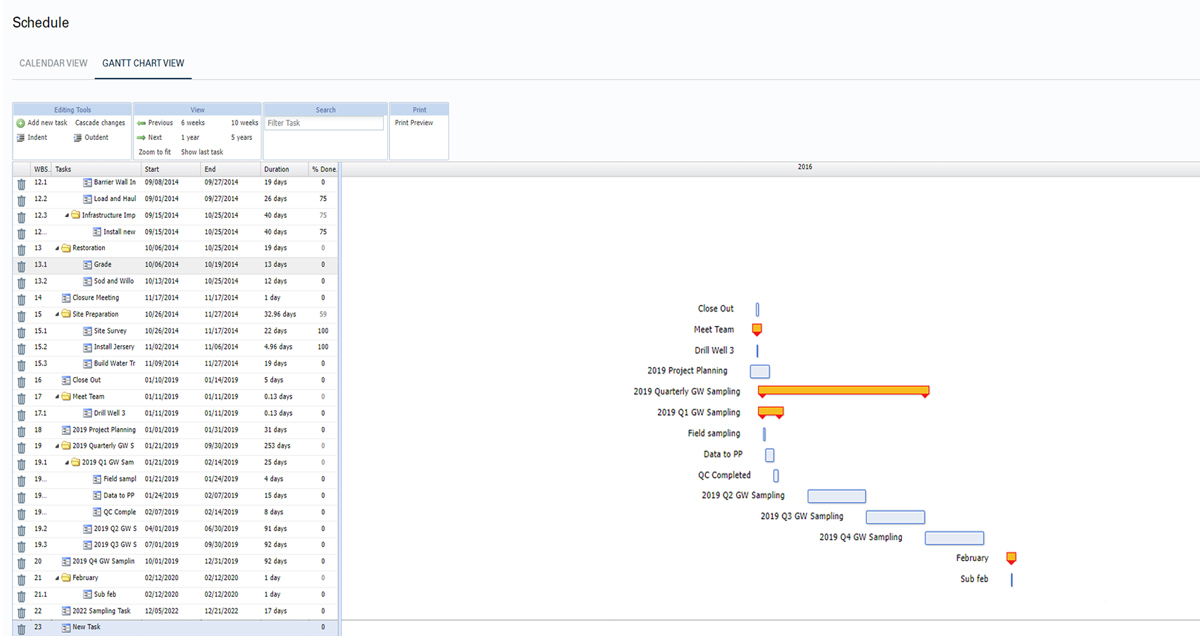Select the GANTT CHART VIEW tab
The width and height of the screenshot is (1200, 636).
143,62
